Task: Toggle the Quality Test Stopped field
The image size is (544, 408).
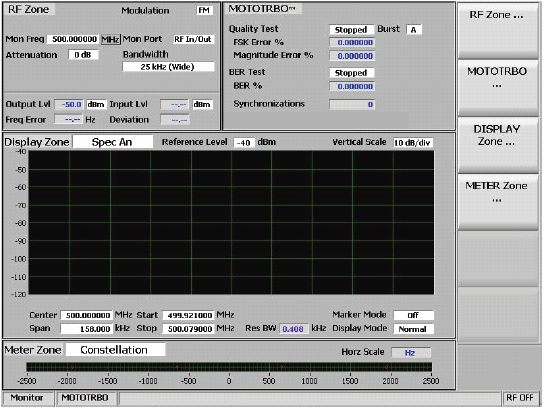Action: coord(351,30)
